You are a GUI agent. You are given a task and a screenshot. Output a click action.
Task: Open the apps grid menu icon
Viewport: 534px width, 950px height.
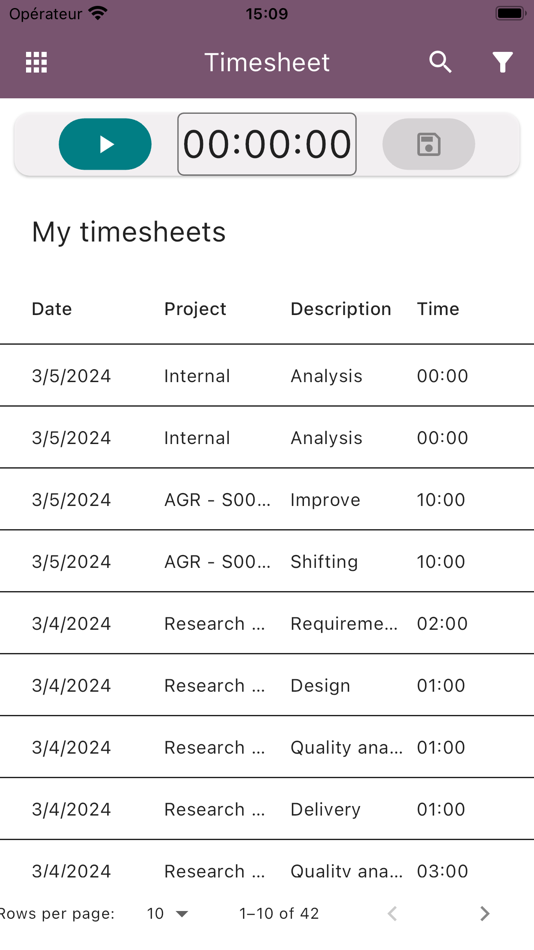[36, 62]
